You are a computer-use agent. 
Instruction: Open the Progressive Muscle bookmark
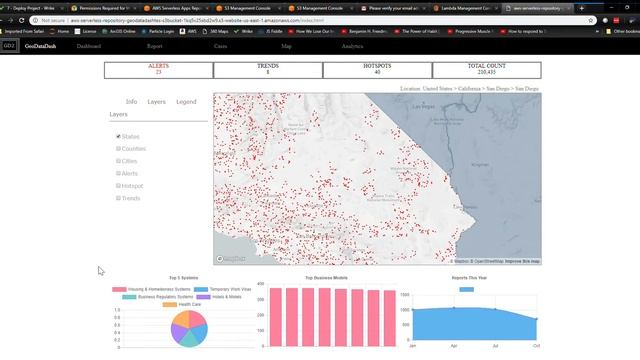click(471, 31)
